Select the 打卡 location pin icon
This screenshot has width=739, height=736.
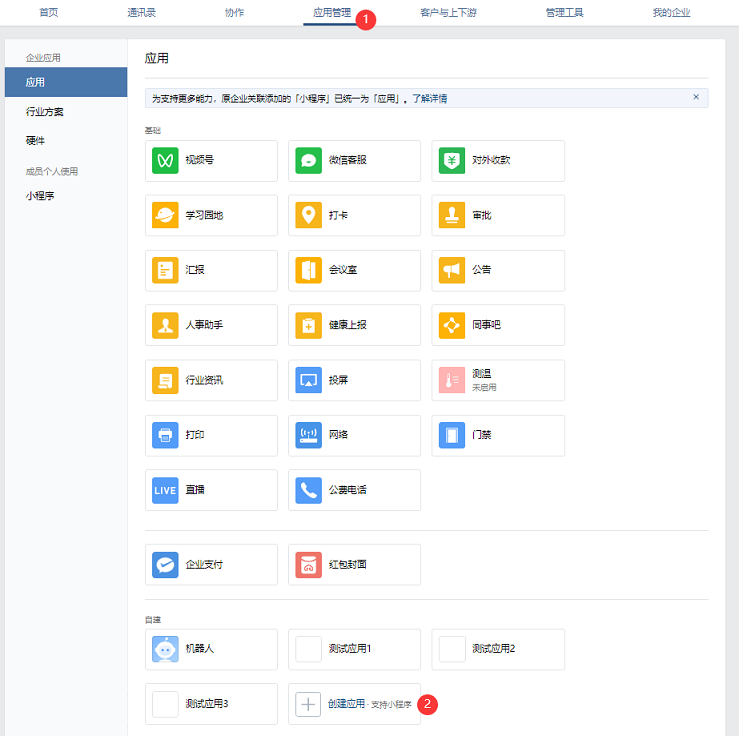[x=308, y=215]
